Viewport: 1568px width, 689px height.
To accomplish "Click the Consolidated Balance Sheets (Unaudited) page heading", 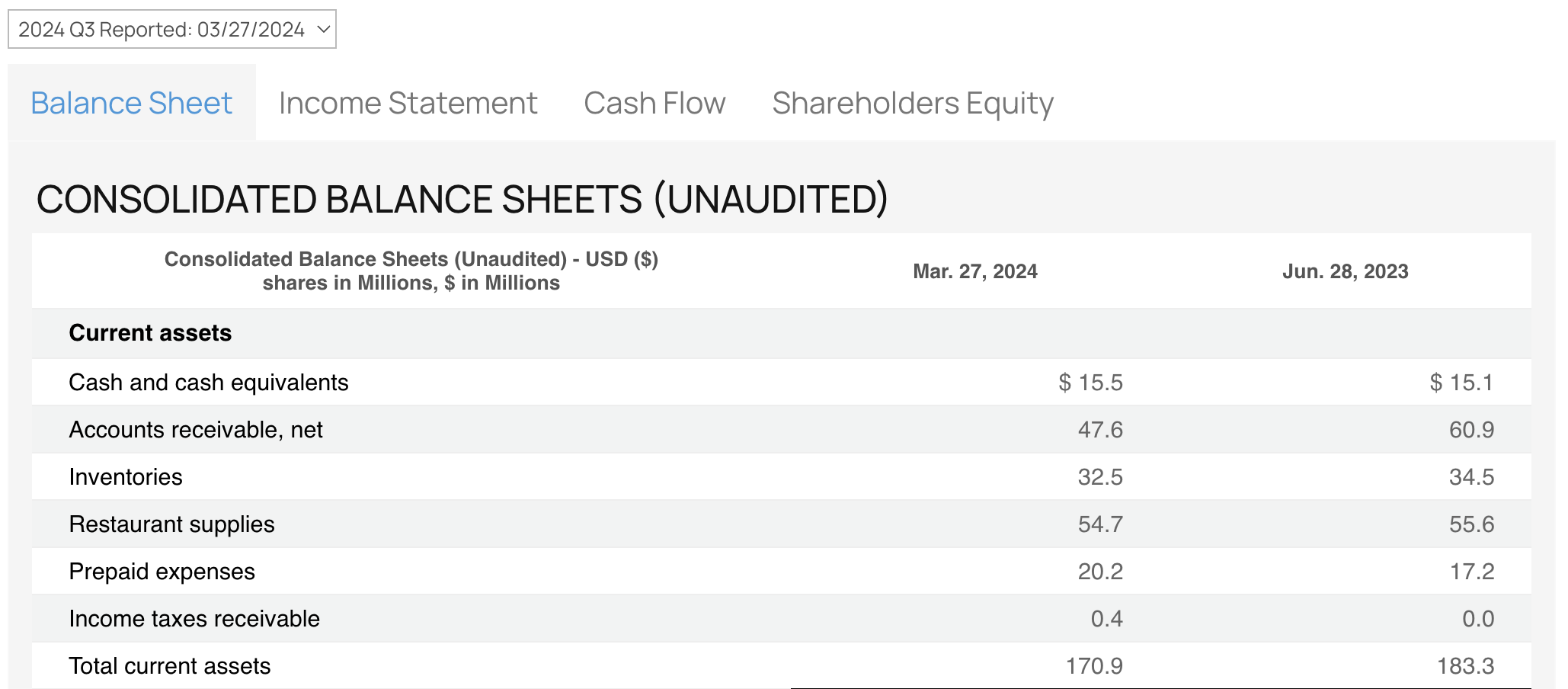I will [x=462, y=200].
